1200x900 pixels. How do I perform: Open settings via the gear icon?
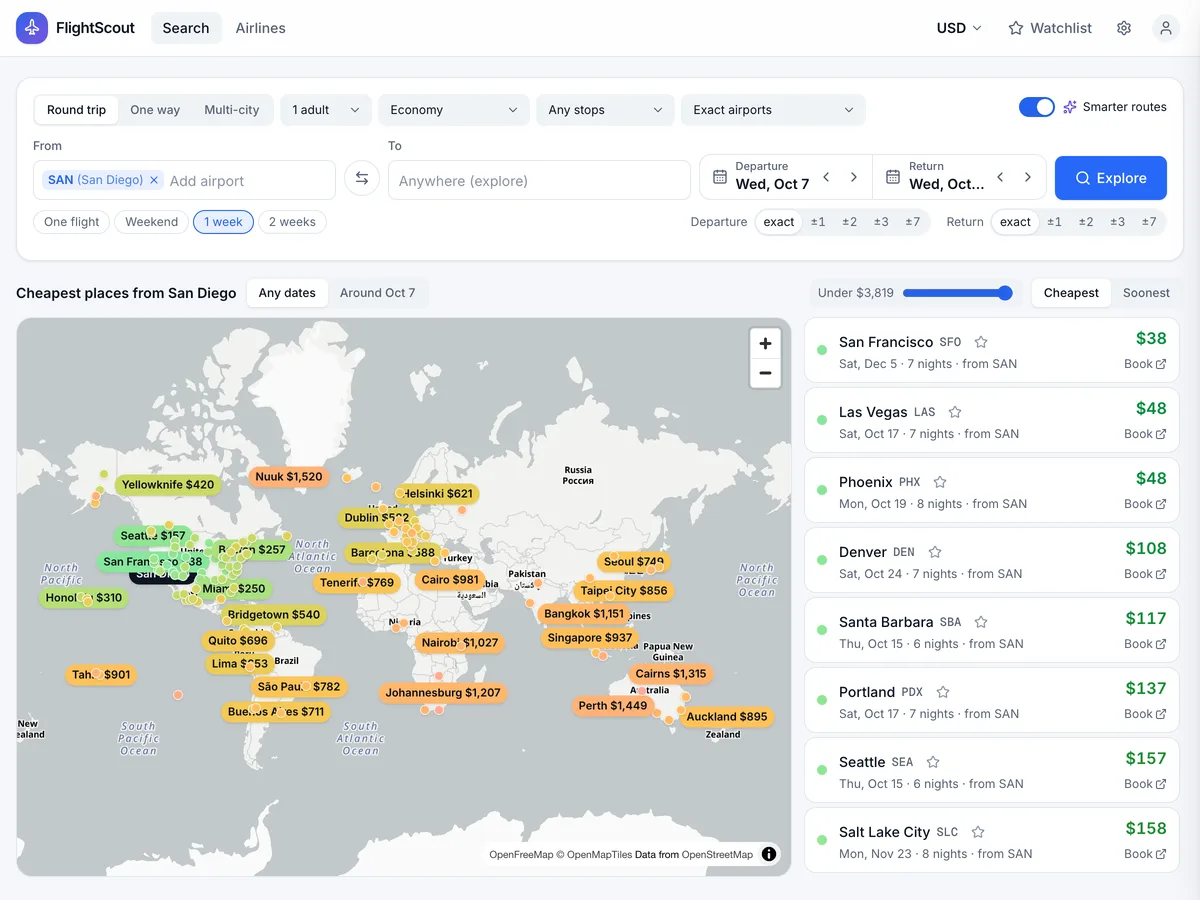1124,28
